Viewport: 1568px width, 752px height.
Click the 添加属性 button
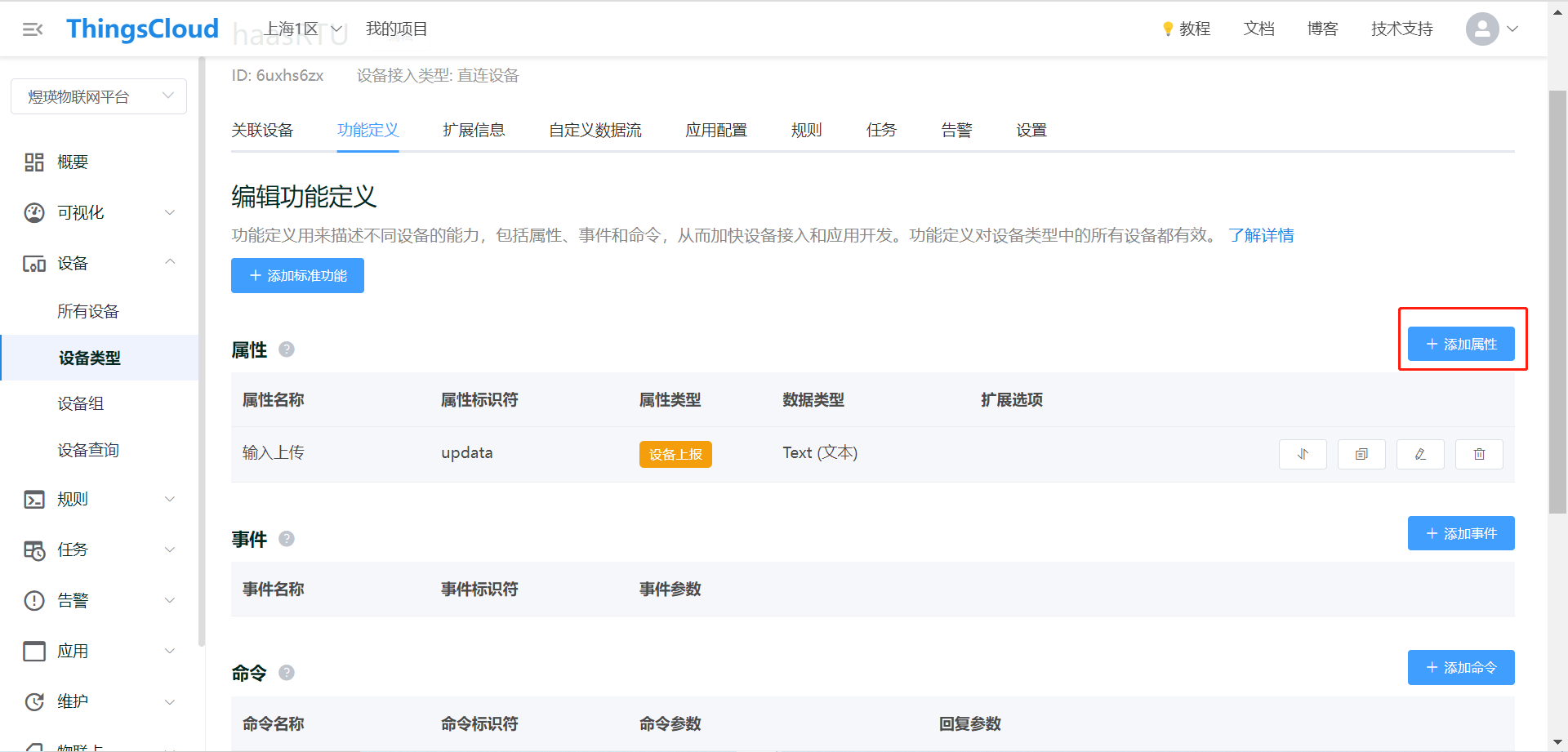pyautogui.click(x=1461, y=344)
